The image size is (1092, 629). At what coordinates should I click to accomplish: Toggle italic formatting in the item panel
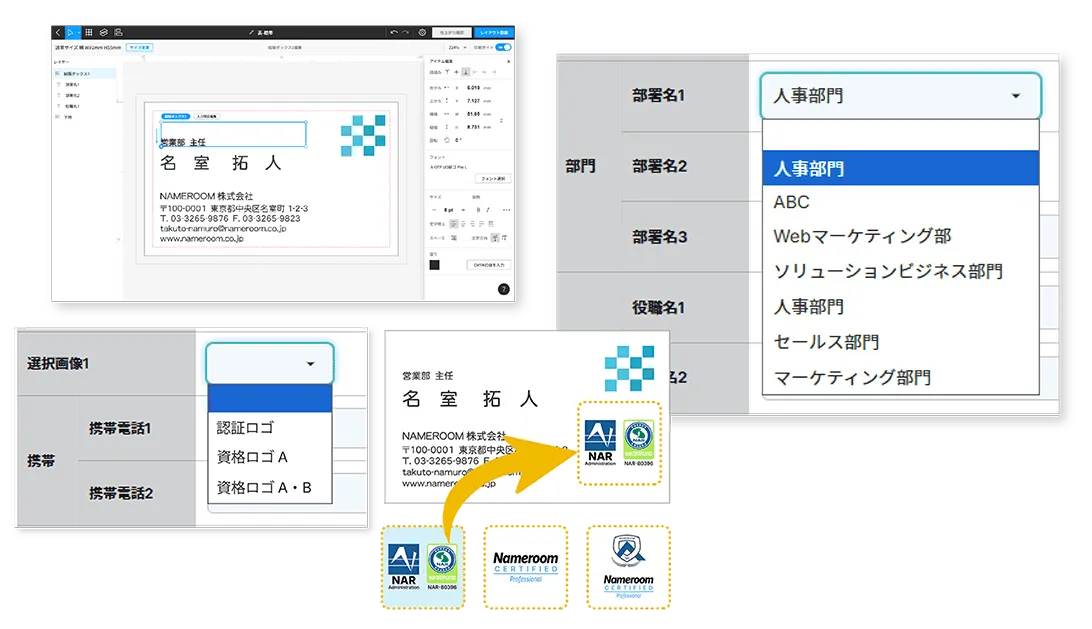pyautogui.click(x=486, y=208)
